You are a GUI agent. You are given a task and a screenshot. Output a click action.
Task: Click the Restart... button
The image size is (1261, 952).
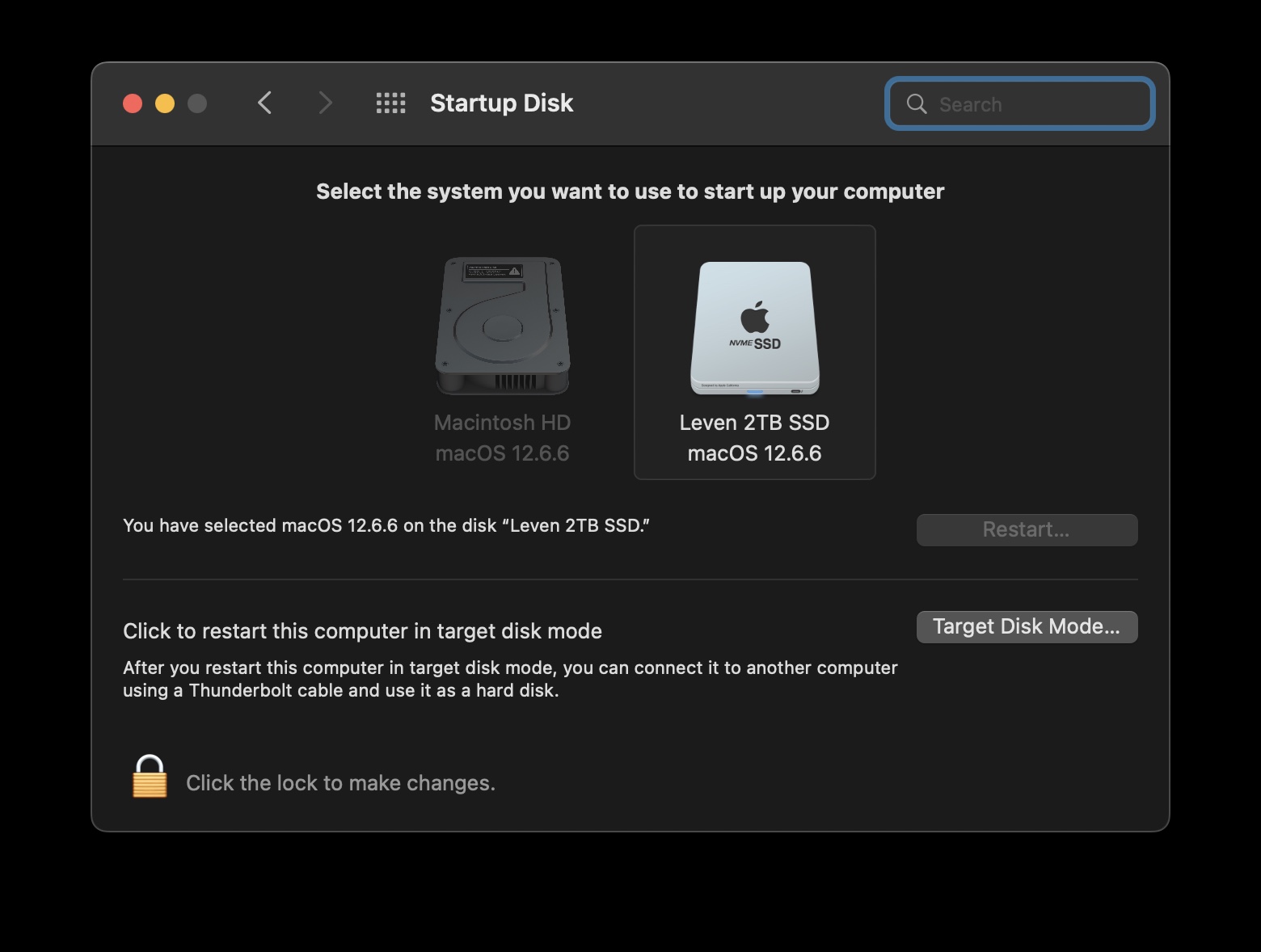(1027, 529)
